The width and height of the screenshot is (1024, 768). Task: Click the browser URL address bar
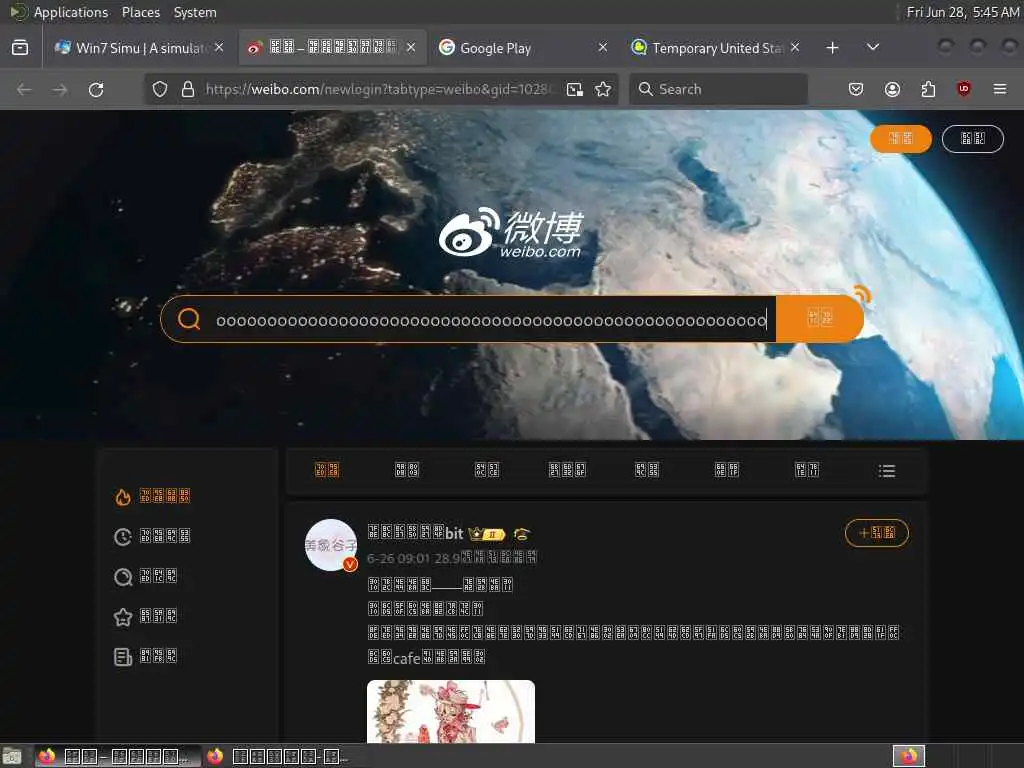click(379, 89)
